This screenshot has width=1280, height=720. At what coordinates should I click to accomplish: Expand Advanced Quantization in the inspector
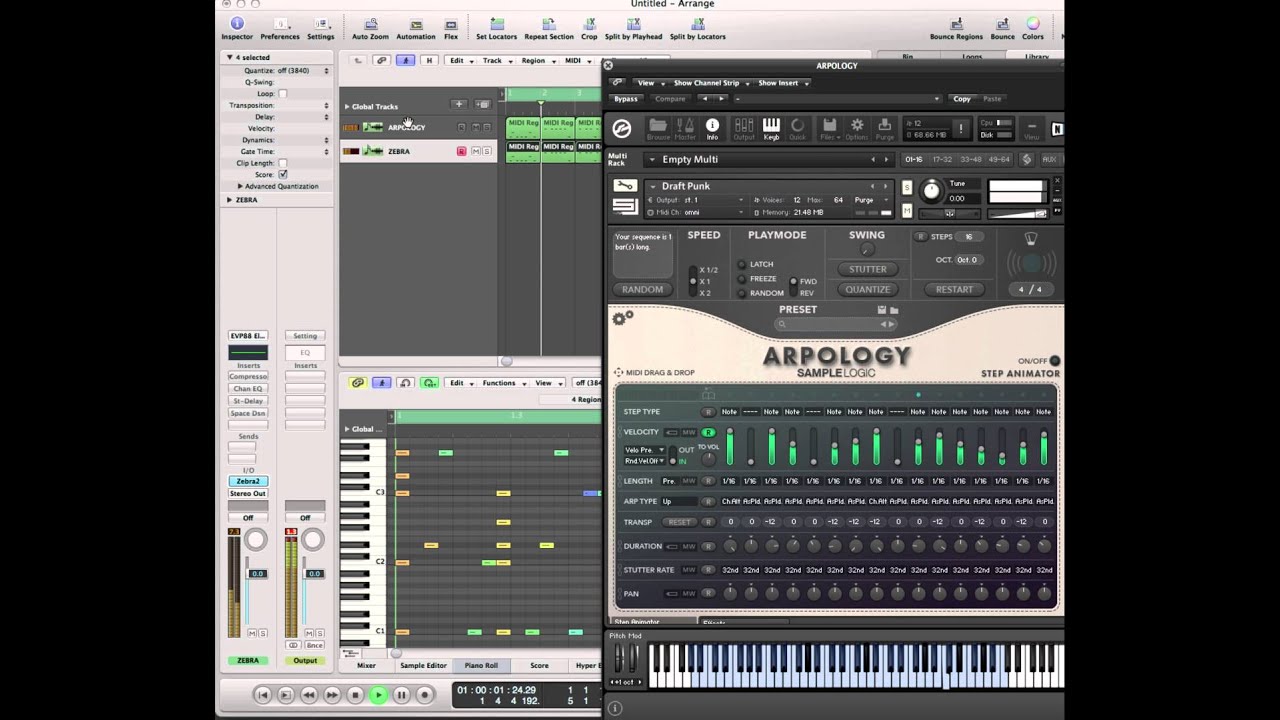(x=240, y=186)
